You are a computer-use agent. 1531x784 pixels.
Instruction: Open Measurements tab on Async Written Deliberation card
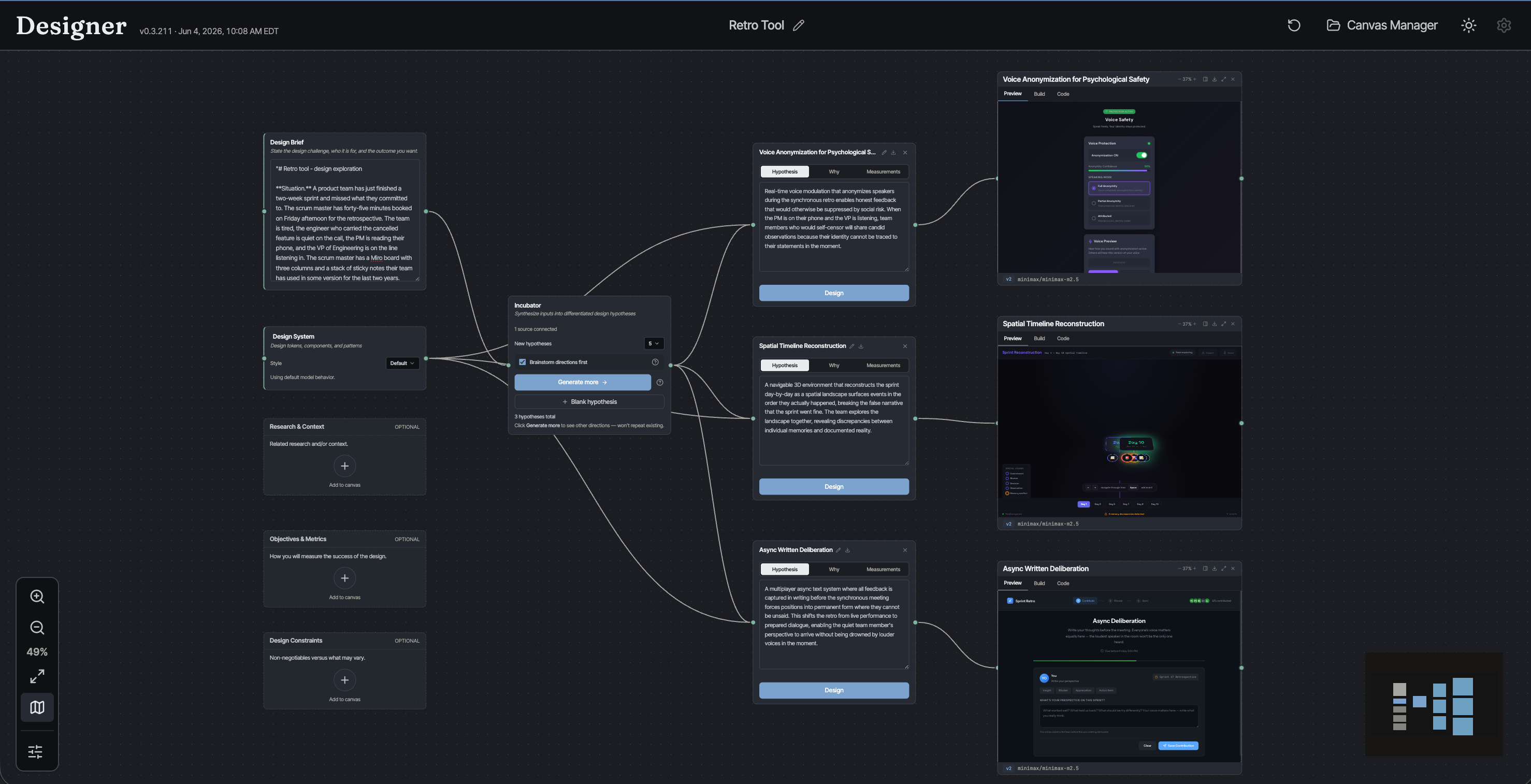tap(883, 570)
